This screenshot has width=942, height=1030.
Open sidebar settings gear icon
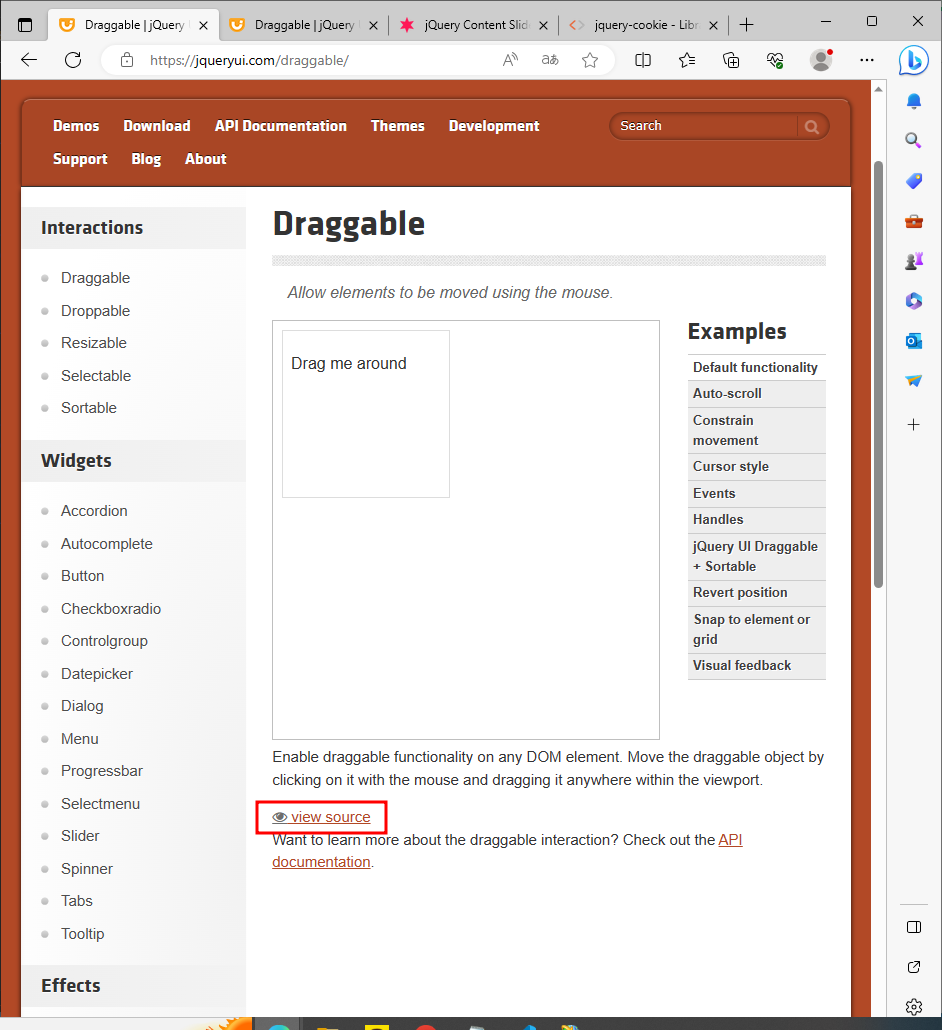[914, 1006]
